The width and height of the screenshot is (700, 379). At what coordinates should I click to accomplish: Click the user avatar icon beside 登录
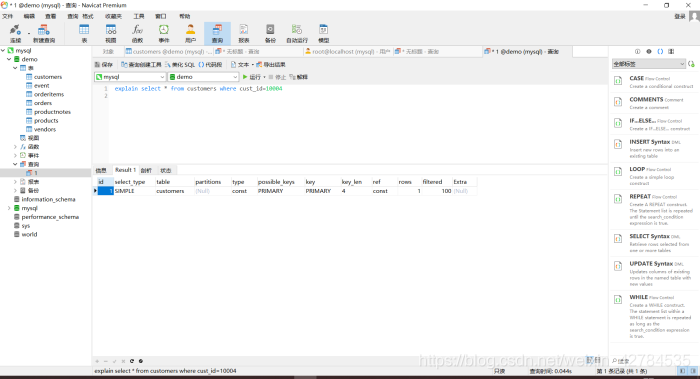tap(694, 17)
